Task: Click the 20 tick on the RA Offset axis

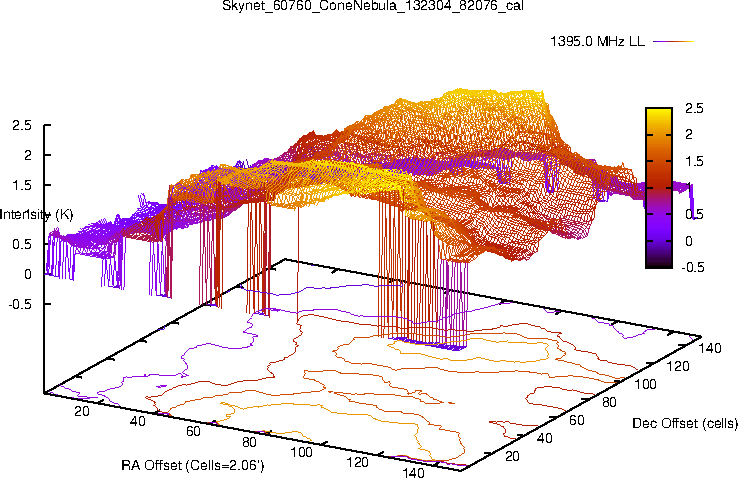Action: 81,411
